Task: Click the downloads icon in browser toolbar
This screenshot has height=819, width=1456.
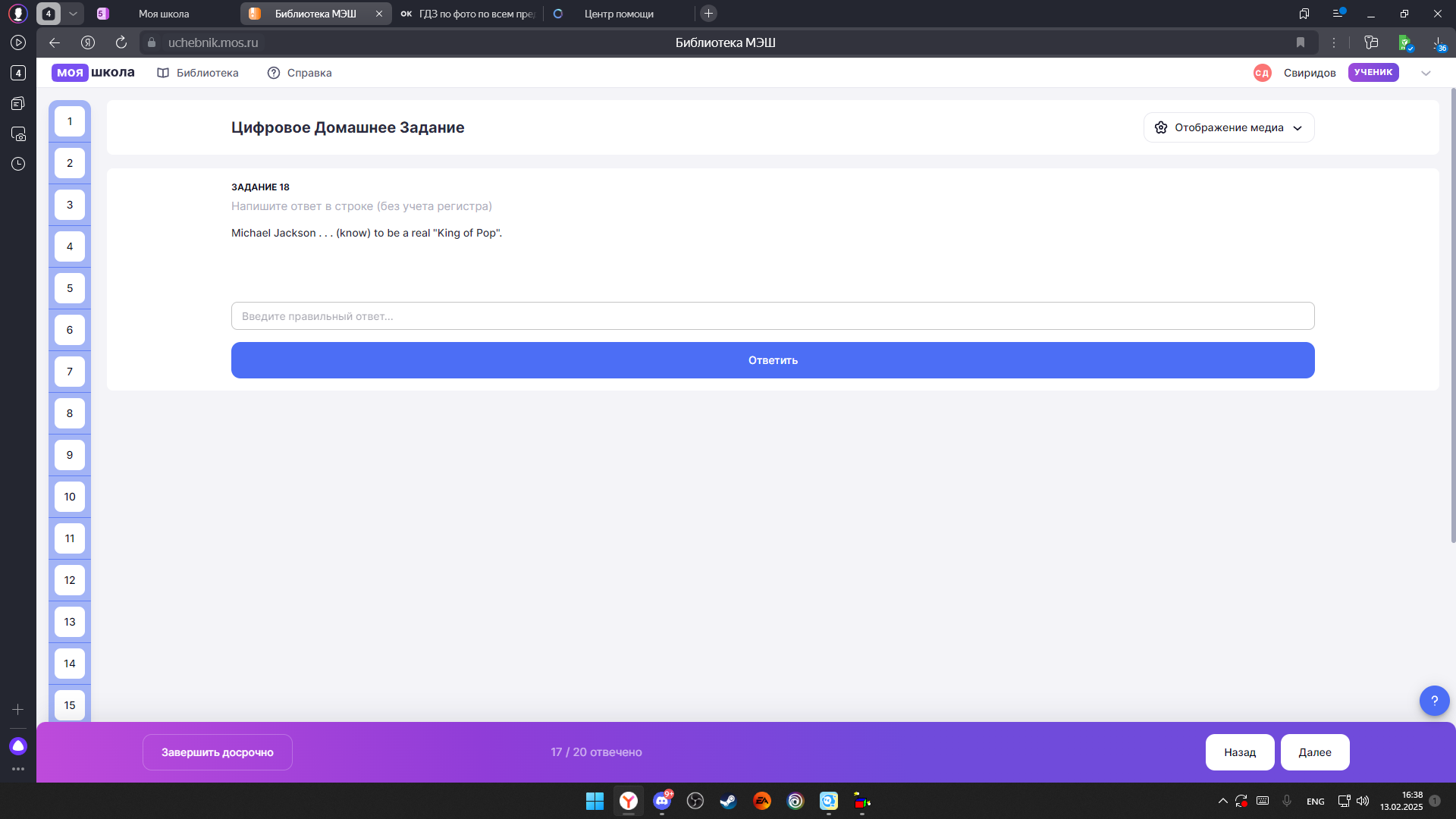Action: tap(1439, 42)
